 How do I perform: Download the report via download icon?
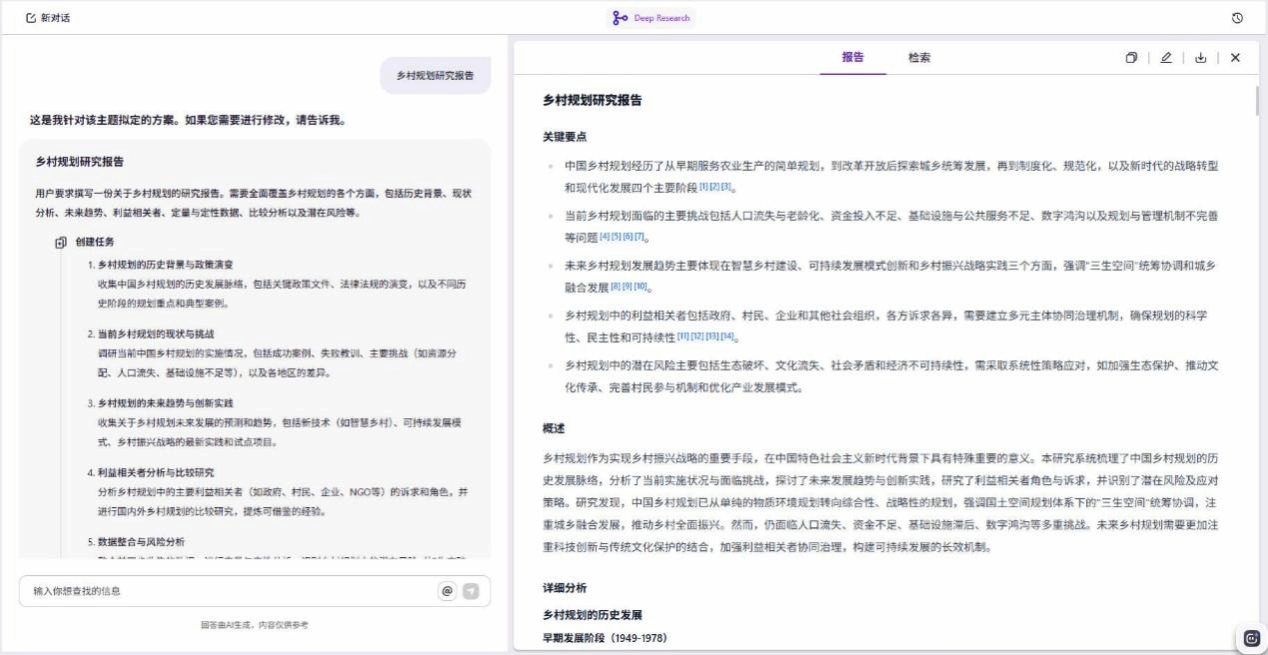1201,58
